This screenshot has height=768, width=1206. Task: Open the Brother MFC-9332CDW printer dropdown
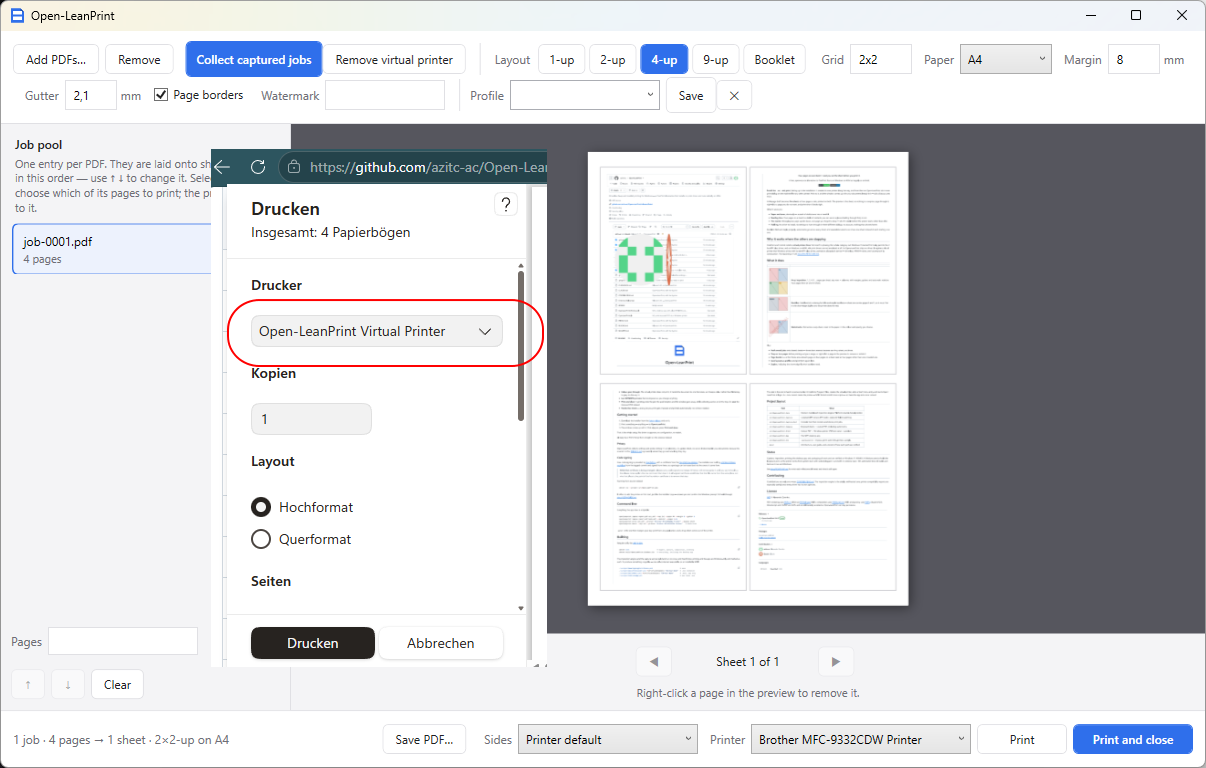[x=861, y=740]
